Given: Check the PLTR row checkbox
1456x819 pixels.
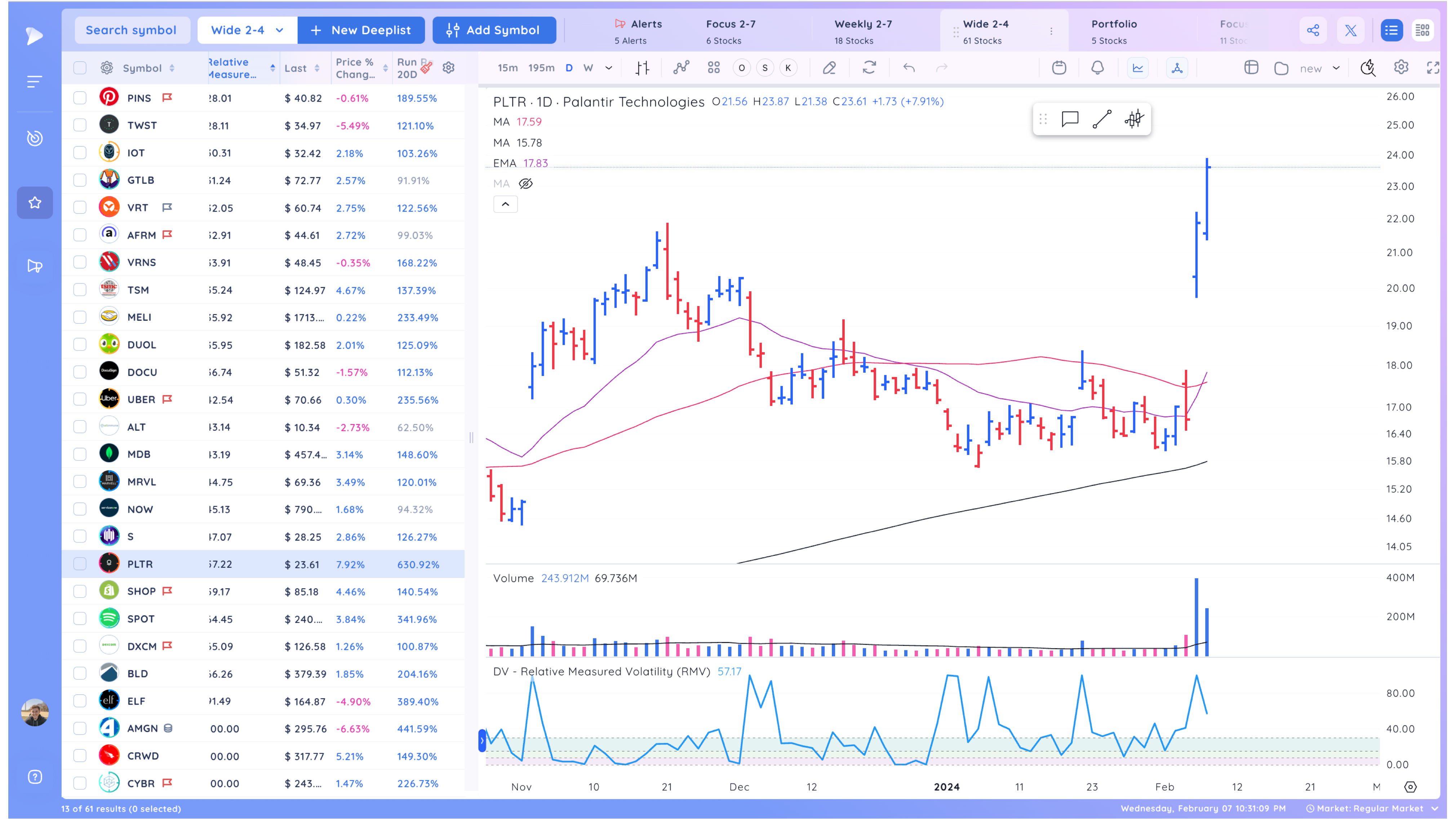Looking at the screenshot, I should point(80,563).
